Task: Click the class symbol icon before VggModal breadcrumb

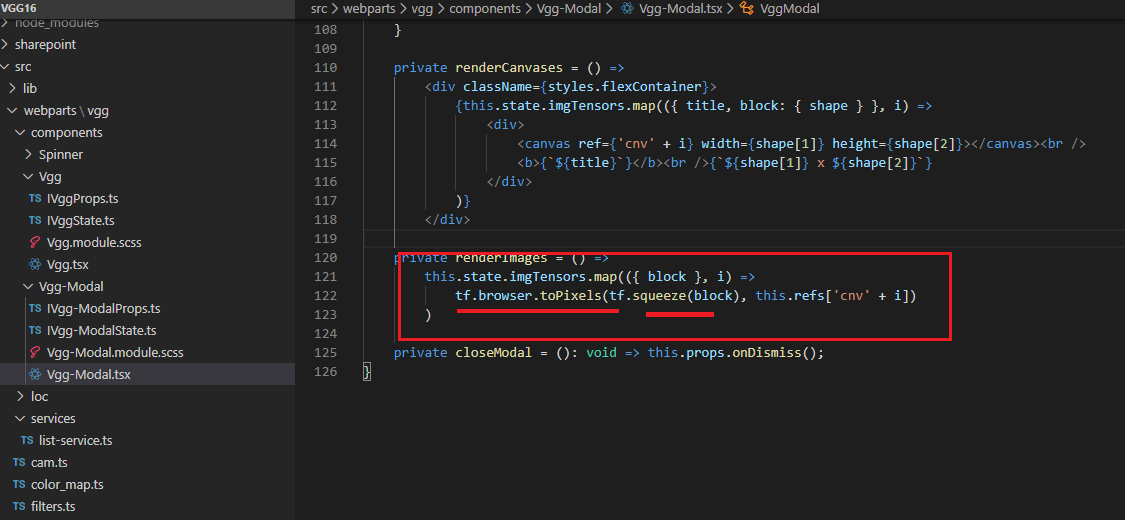Action: point(746,9)
